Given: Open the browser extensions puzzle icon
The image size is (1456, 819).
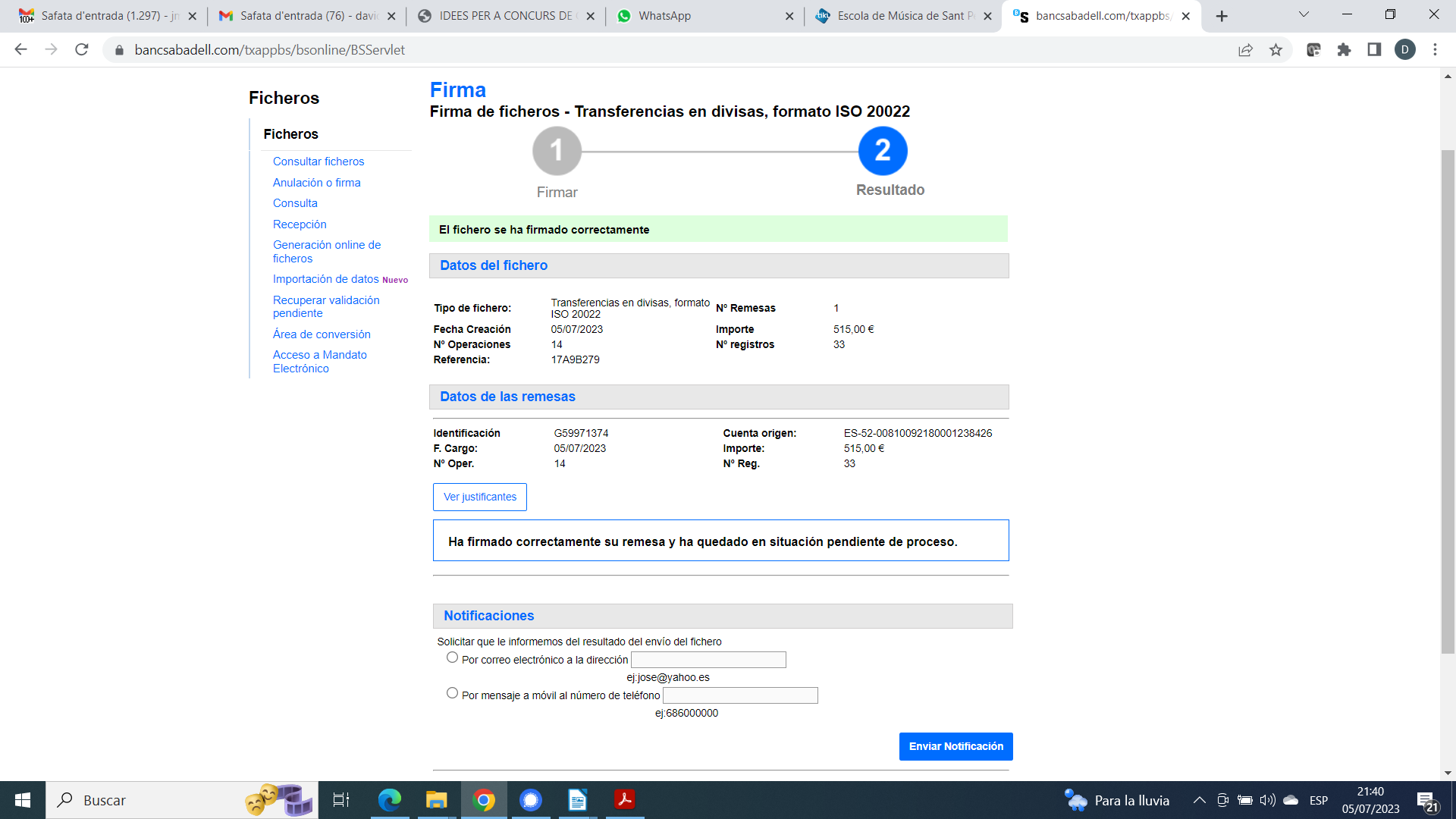Looking at the screenshot, I should pos(1344,50).
